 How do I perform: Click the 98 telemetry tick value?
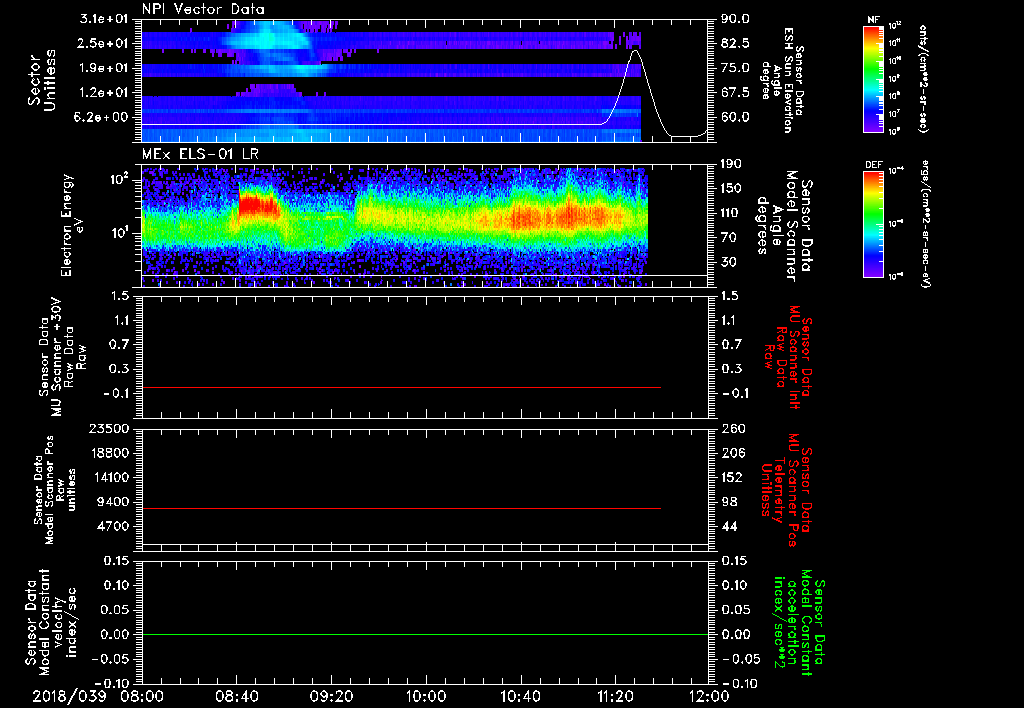[730, 502]
